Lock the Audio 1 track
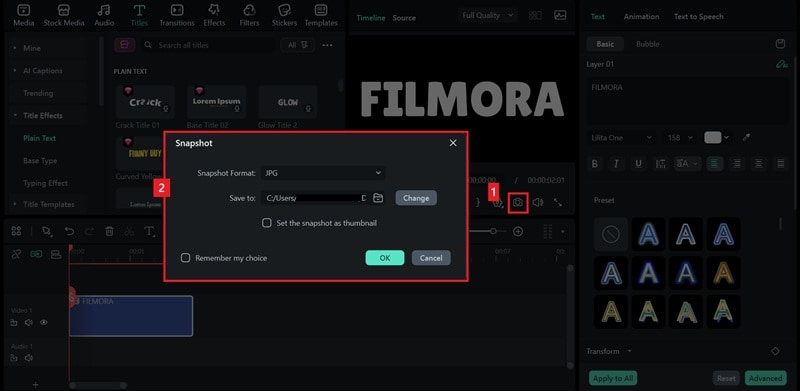 pyautogui.click(x=14, y=358)
